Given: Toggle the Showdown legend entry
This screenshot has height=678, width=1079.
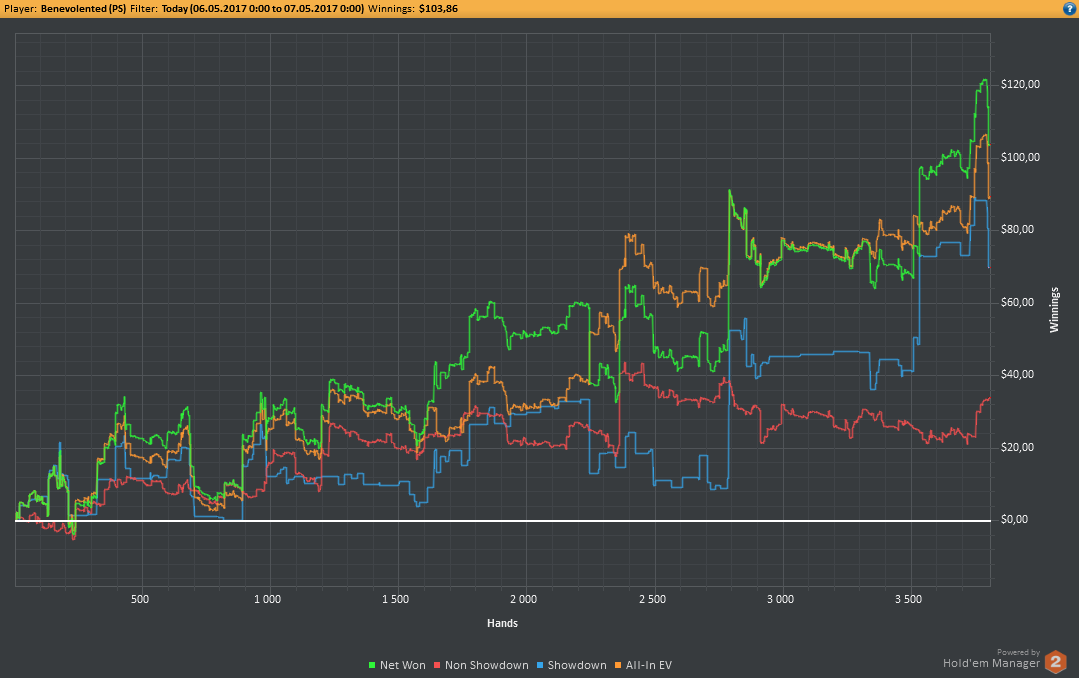Looking at the screenshot, I should (x=571, y=665).
